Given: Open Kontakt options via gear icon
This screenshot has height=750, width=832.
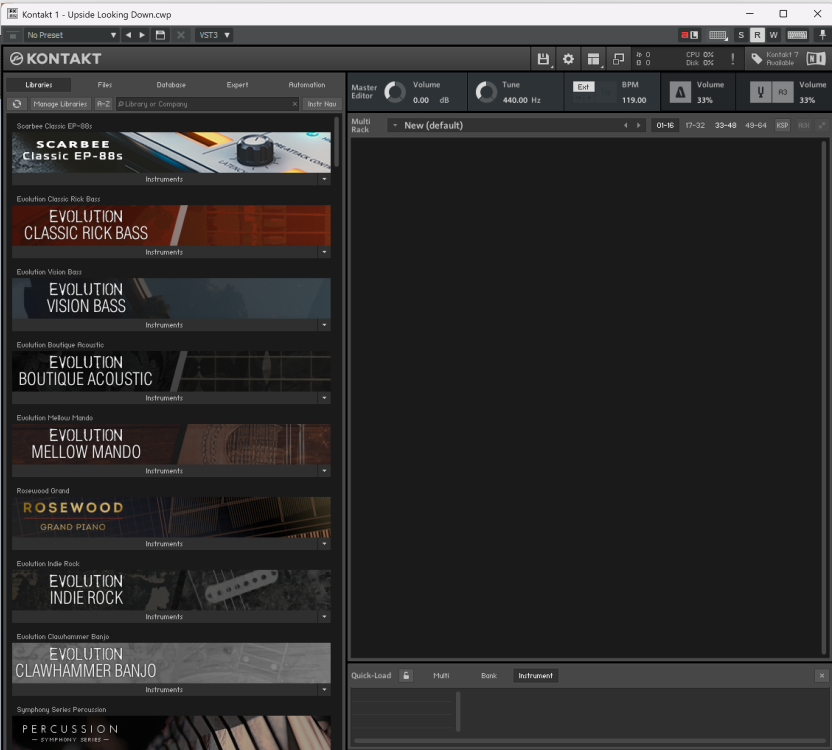Looking at the screenshot, I should click(x=568, y=59).
